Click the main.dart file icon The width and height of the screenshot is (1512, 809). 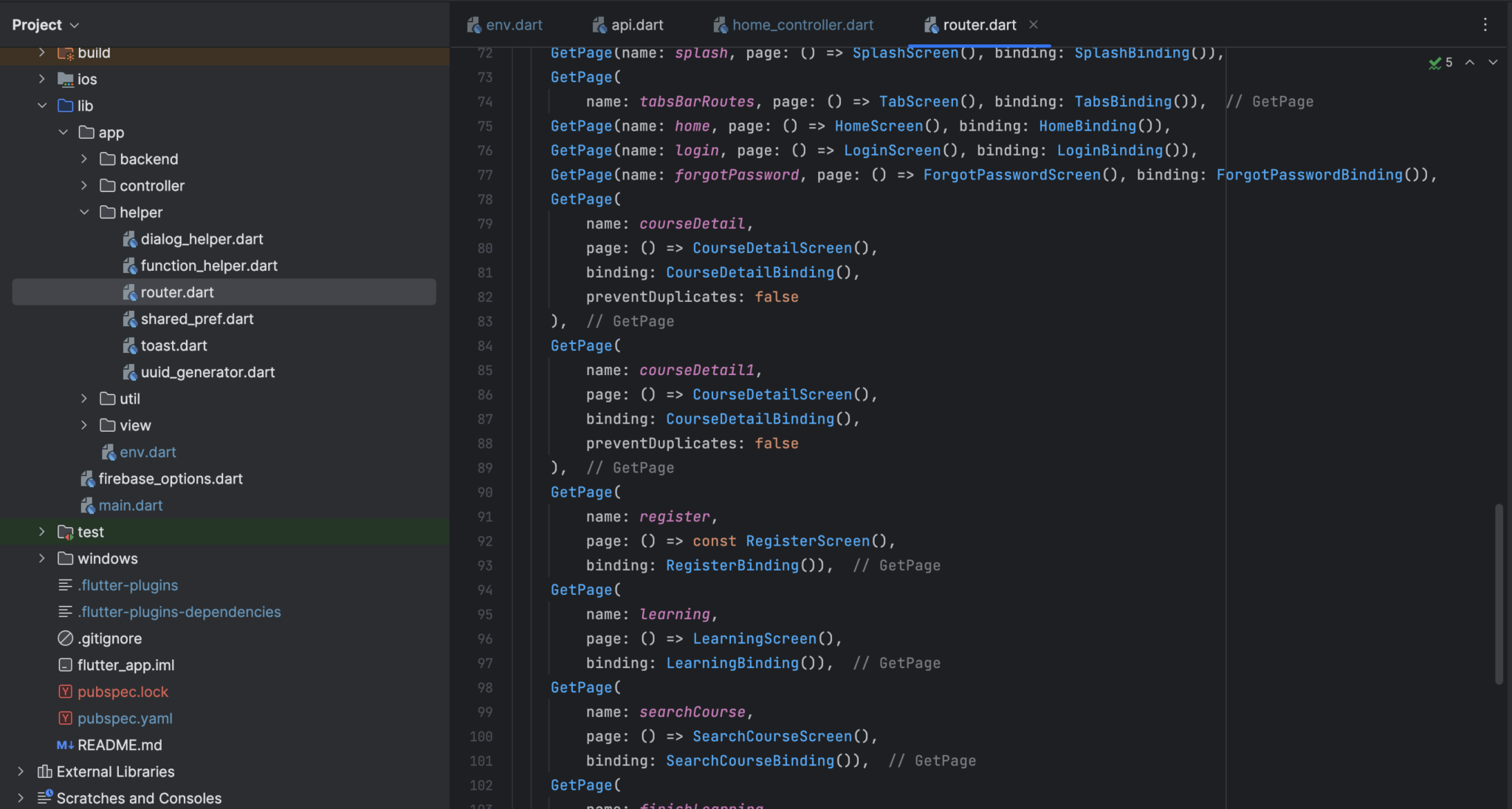(87, 505)
